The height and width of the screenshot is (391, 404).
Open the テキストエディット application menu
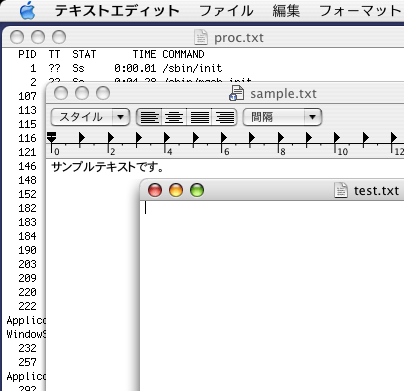pos(117,11)
